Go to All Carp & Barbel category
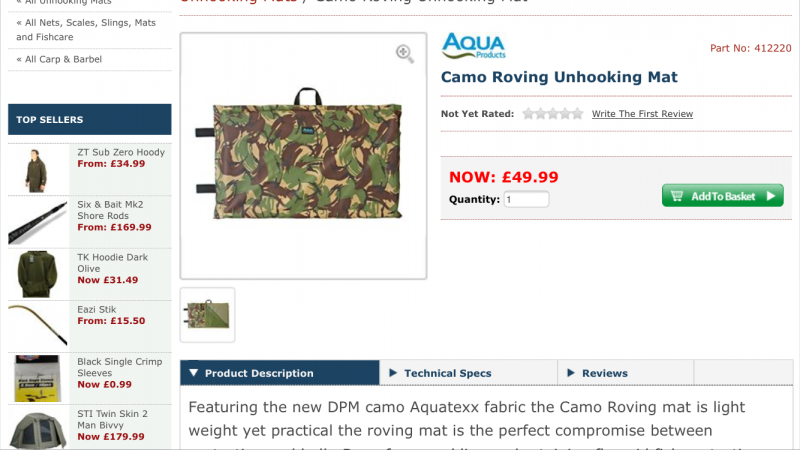 [x=63, y=59]
